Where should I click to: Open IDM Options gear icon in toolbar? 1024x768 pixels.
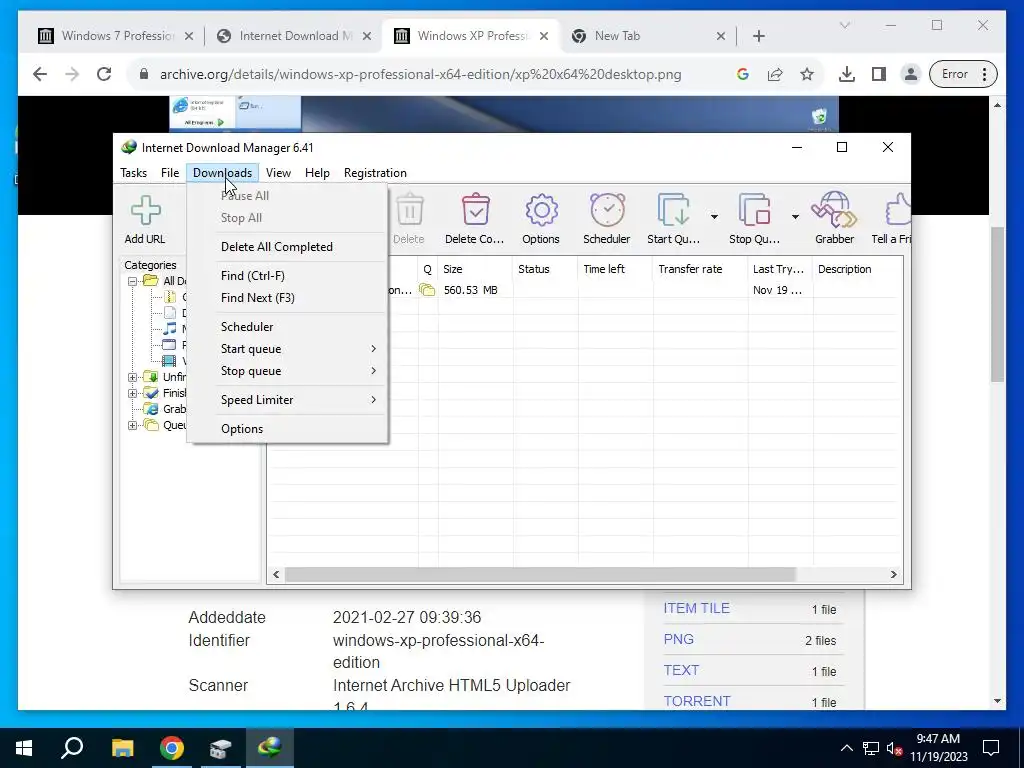(x=541, y=219)
